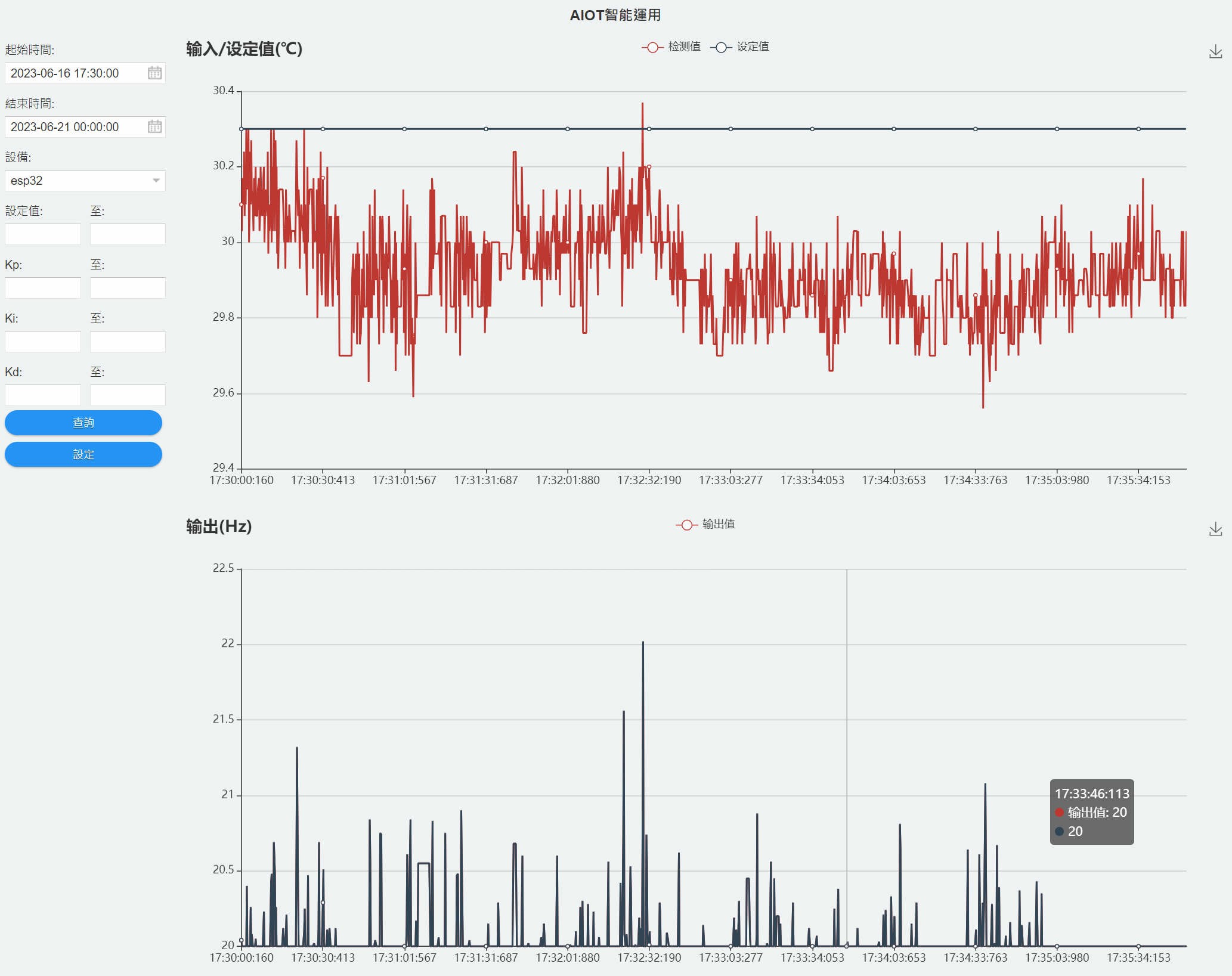
Task: Click the Kd upper range input
Action: 128,395
